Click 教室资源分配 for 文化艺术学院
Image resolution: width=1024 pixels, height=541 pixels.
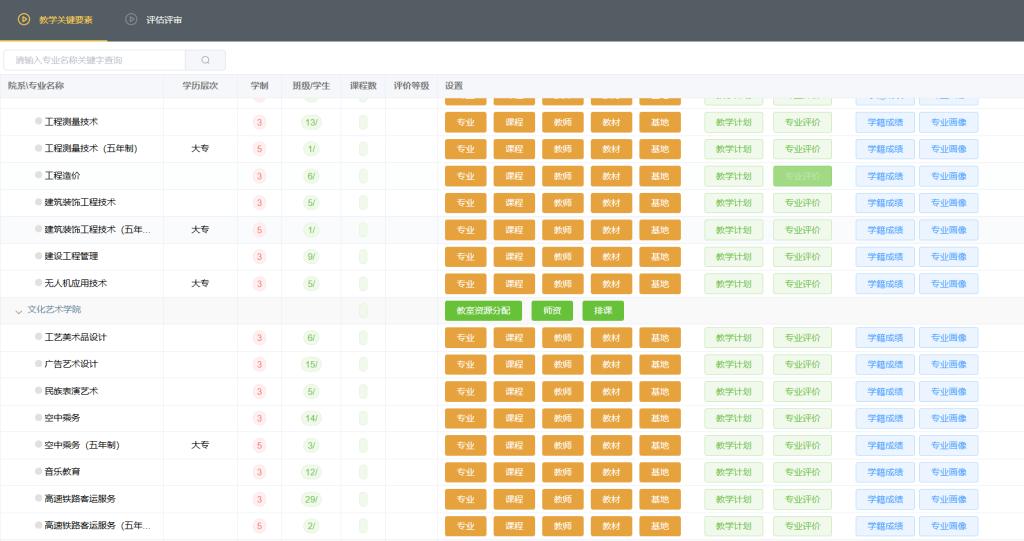483,311
